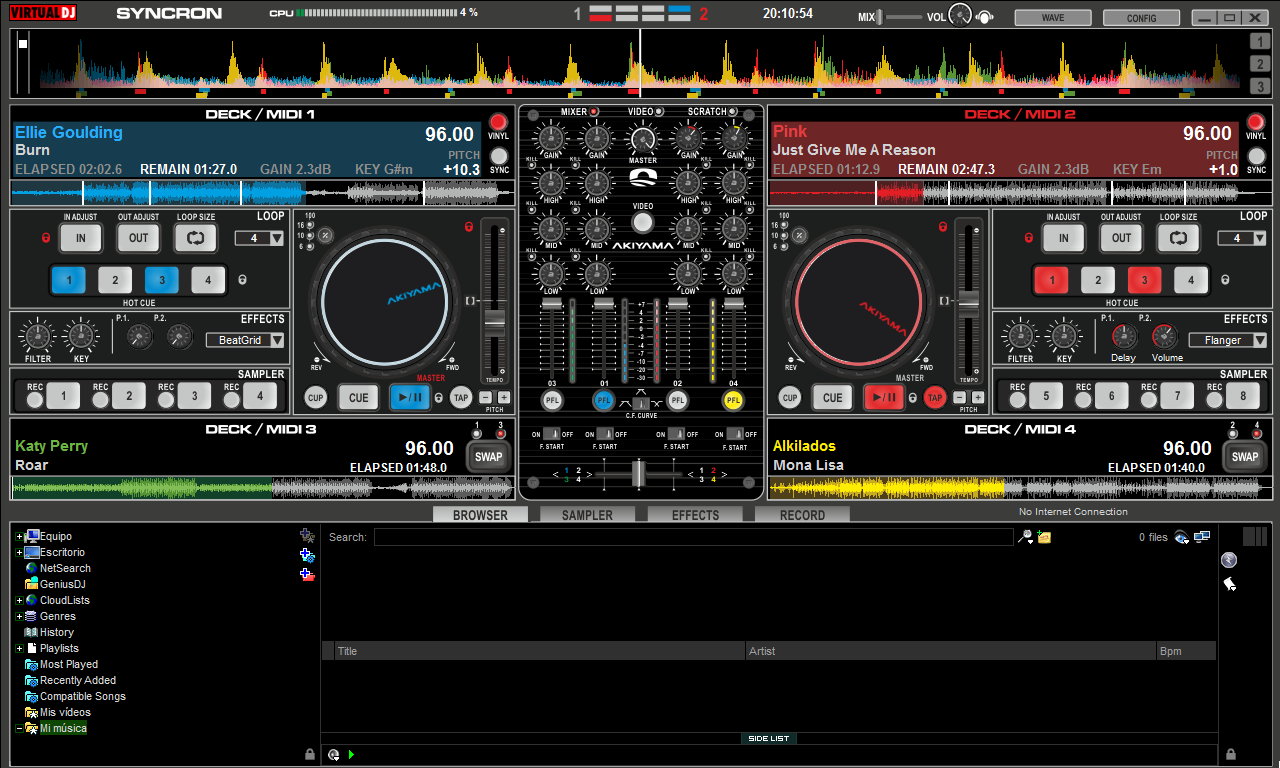The height and width of the screenshot is (768, 1280).
Task: Toggle the PFL on channel 03
Action: [552, 400]
